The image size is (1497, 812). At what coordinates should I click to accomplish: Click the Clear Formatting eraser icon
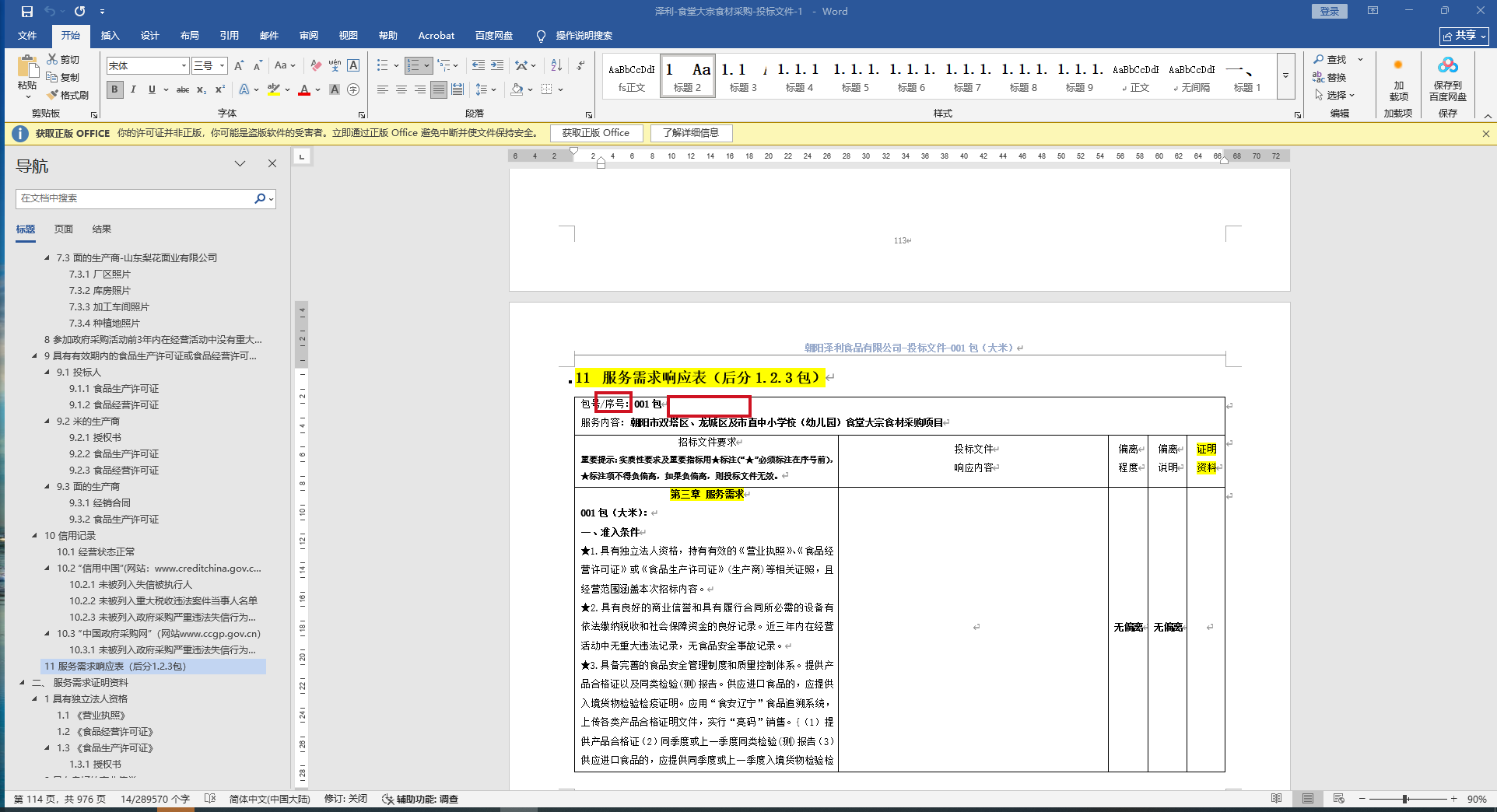tap(316, 66)
